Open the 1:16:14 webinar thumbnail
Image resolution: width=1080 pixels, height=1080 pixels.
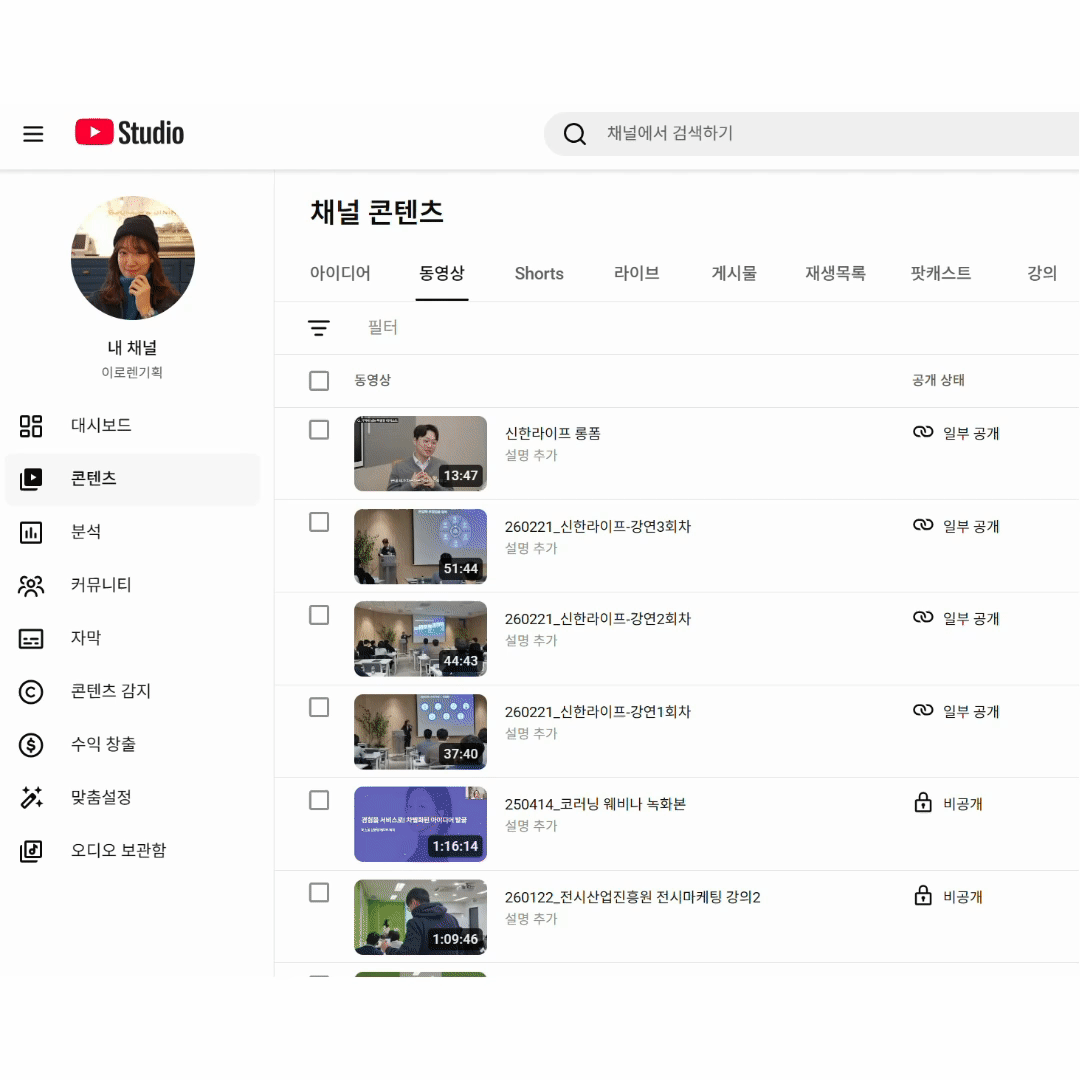(420, 824)
